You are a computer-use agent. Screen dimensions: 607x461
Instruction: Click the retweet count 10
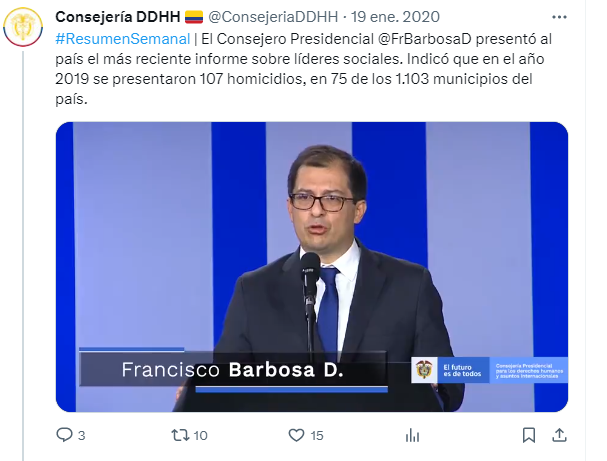(x=201, y=435)
